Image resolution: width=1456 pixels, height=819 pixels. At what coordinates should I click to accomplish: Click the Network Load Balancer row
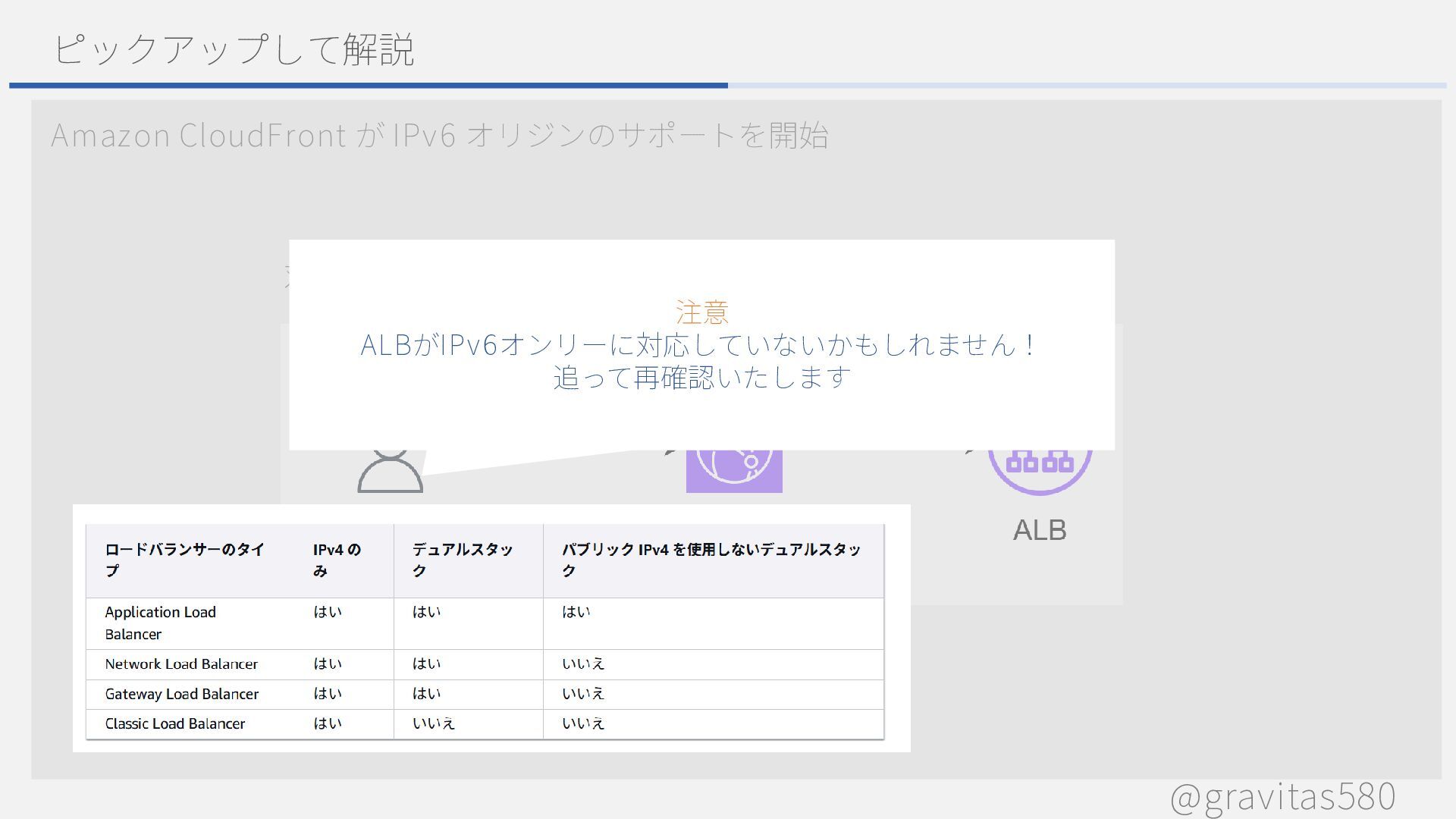click(181, 664)
